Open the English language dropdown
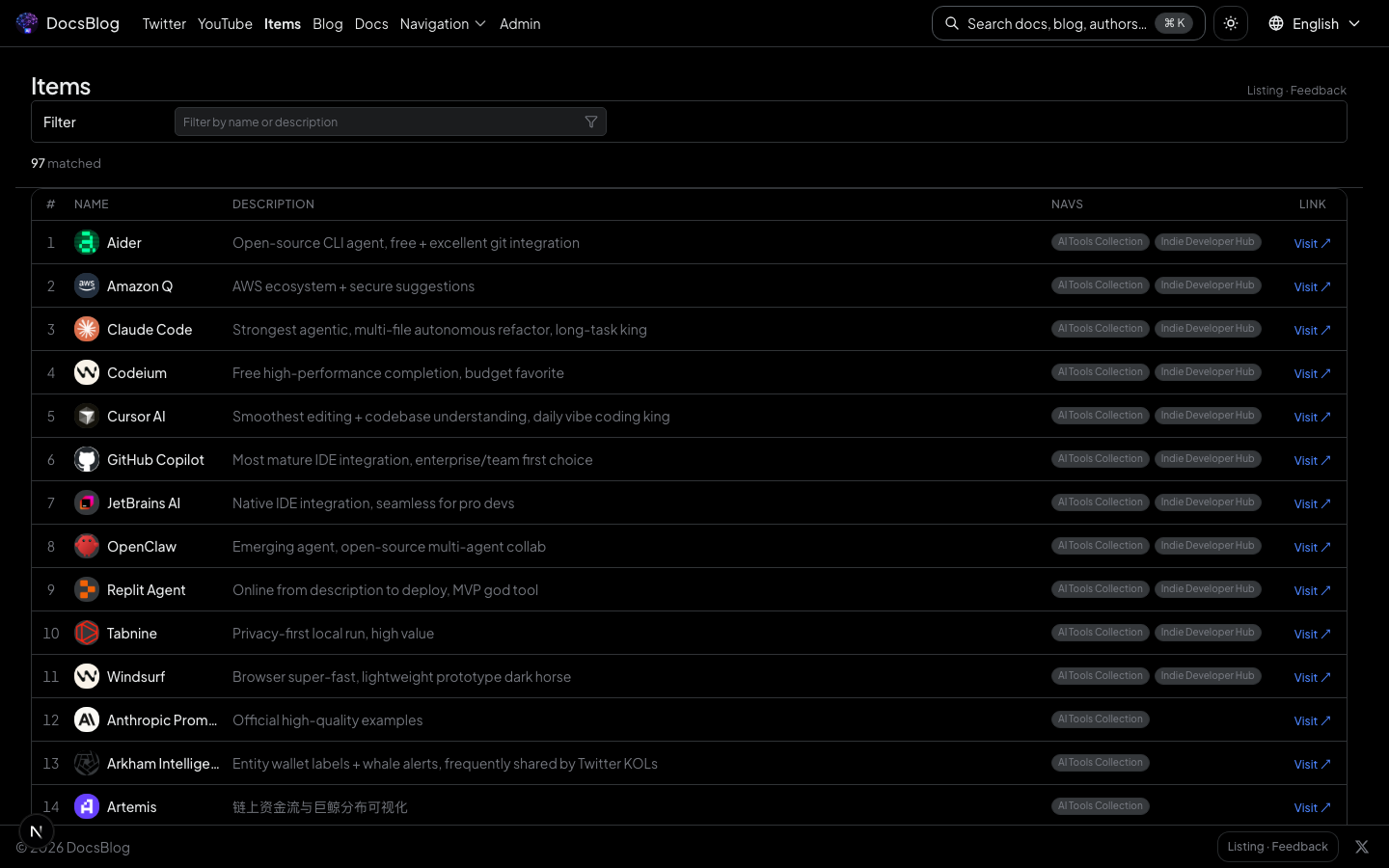This screenshot has width=1389, height=868. pos(1314,23)
